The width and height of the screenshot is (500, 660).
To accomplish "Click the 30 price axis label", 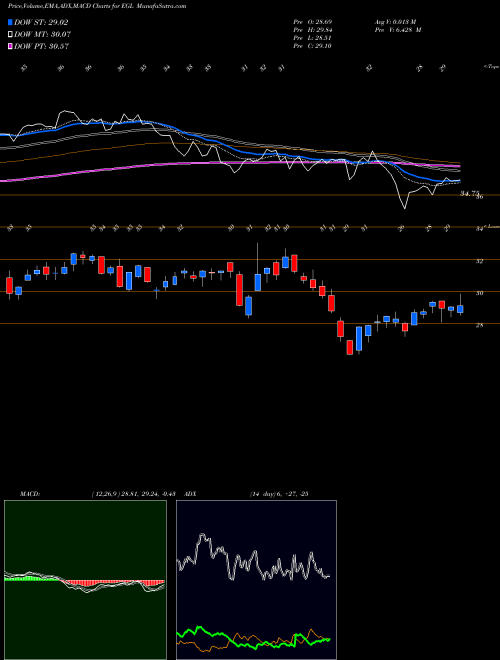I will (x=479, y=293).
